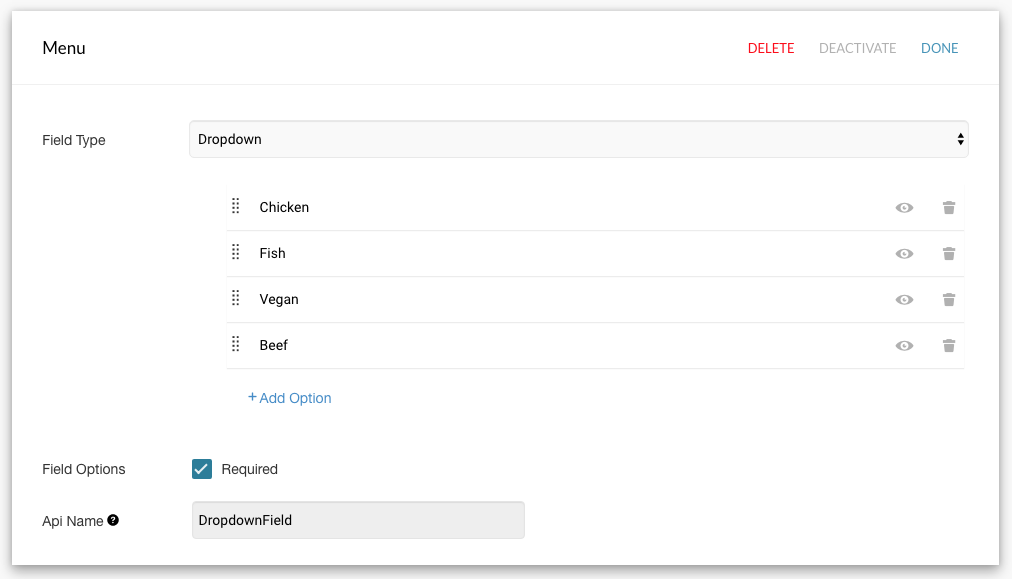
Task: Toggle visibility of the Vegan option
Action: (x=904, y=300)
